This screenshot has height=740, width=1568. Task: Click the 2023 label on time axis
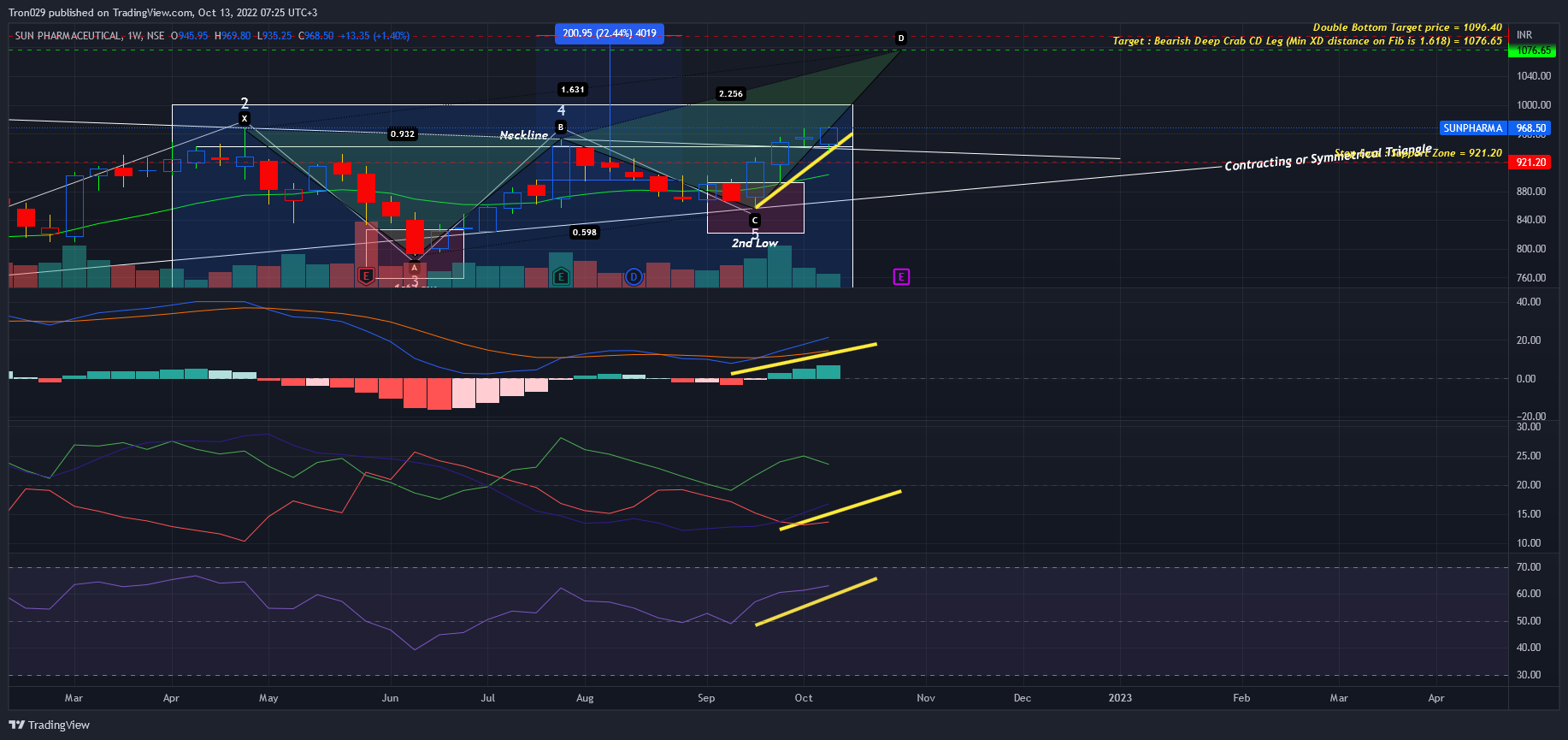(x=1120, y=698)
